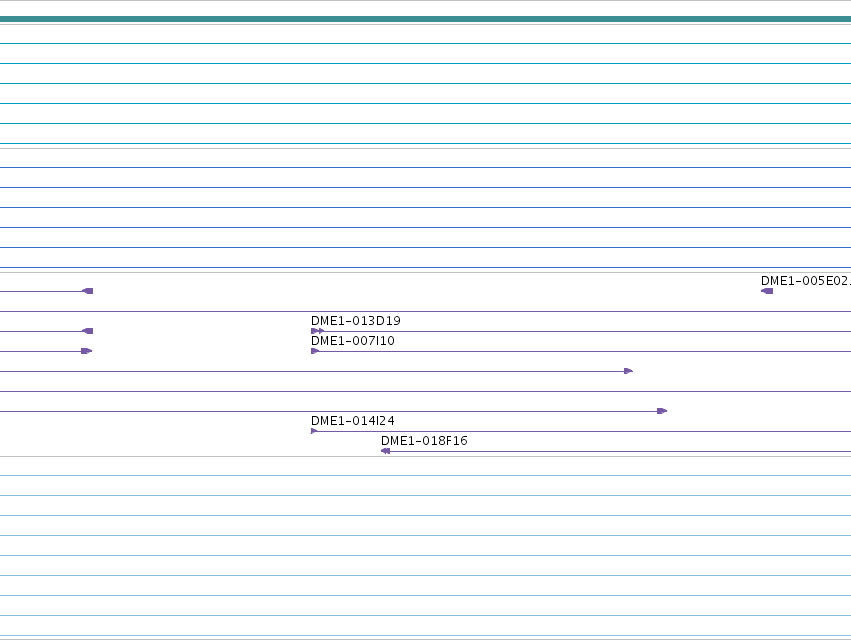The width and height of the screenshot is (851, 640).
Task: Select the DME1-007I10 feature label
Action: (353, 341)
